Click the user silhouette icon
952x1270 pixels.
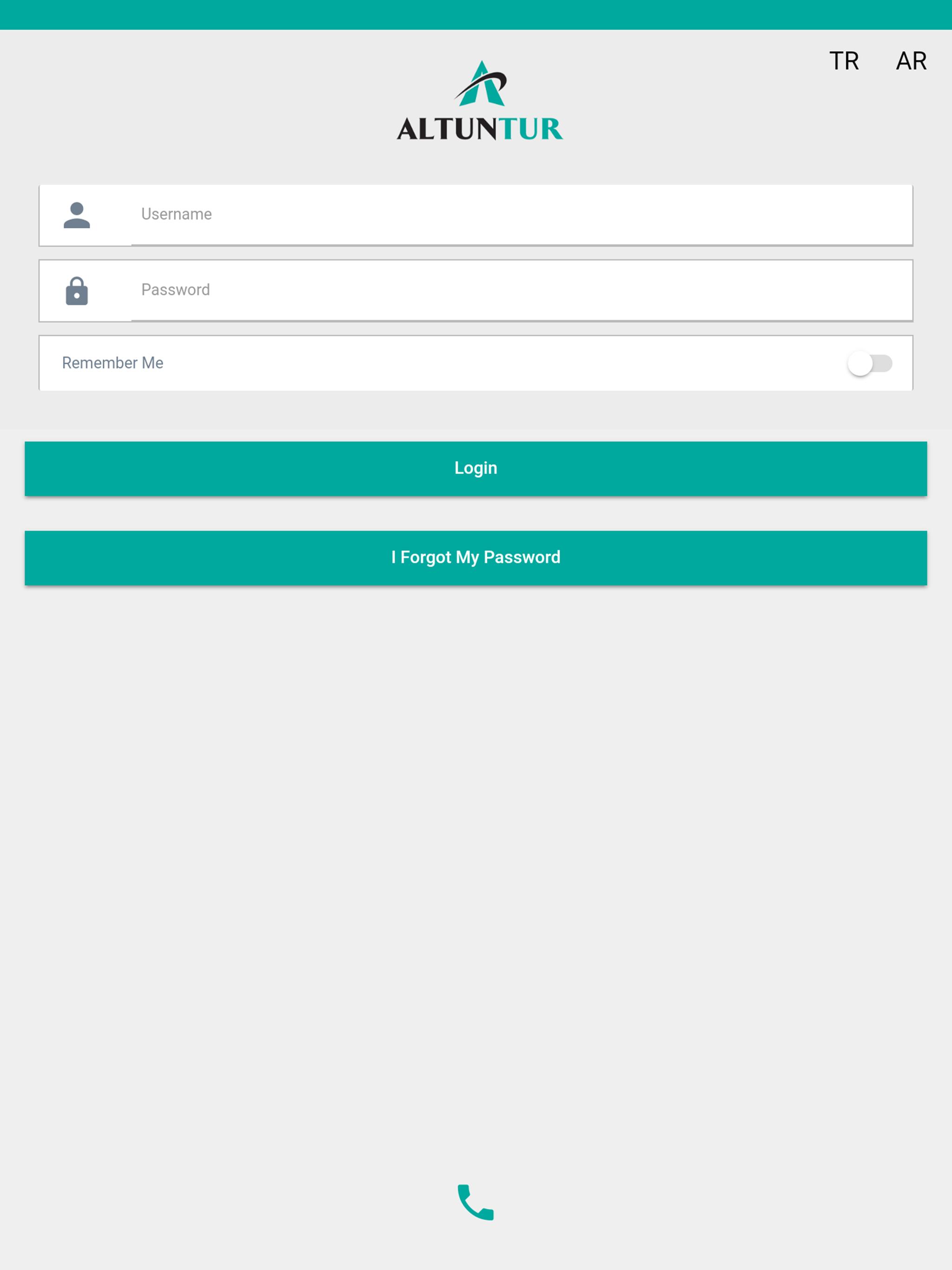77,215
